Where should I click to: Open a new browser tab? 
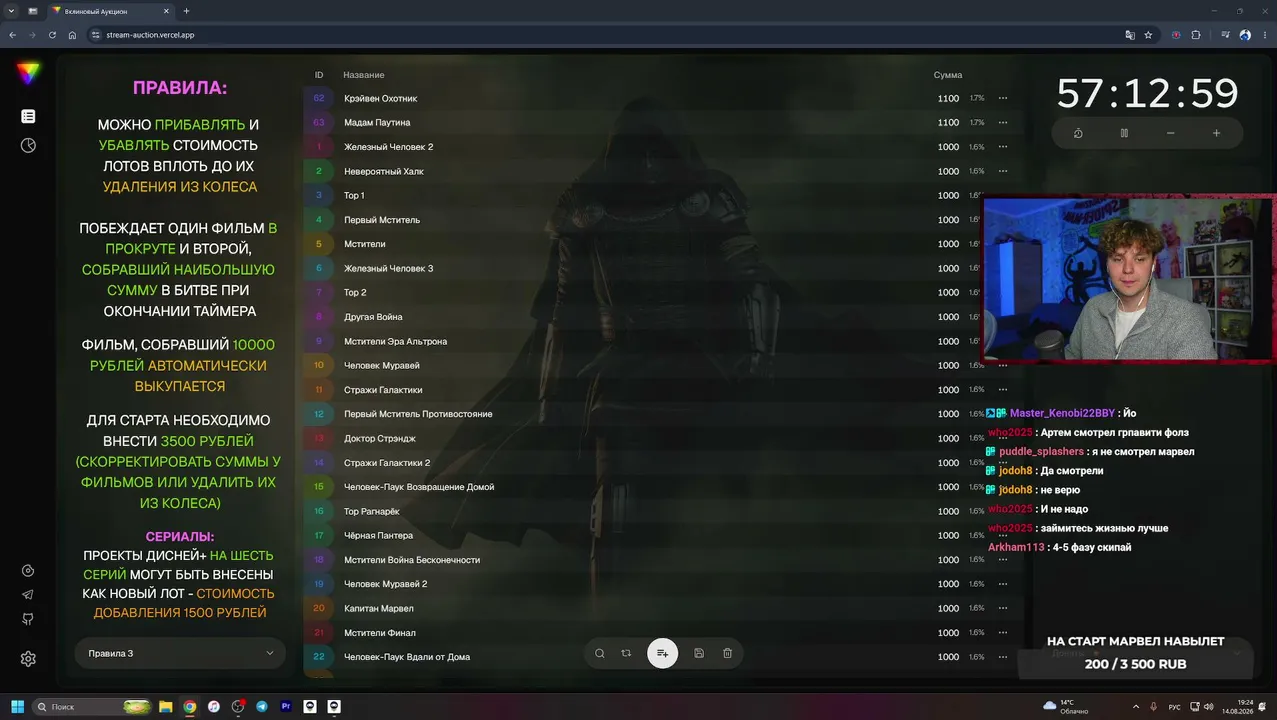tap(186, 11)
